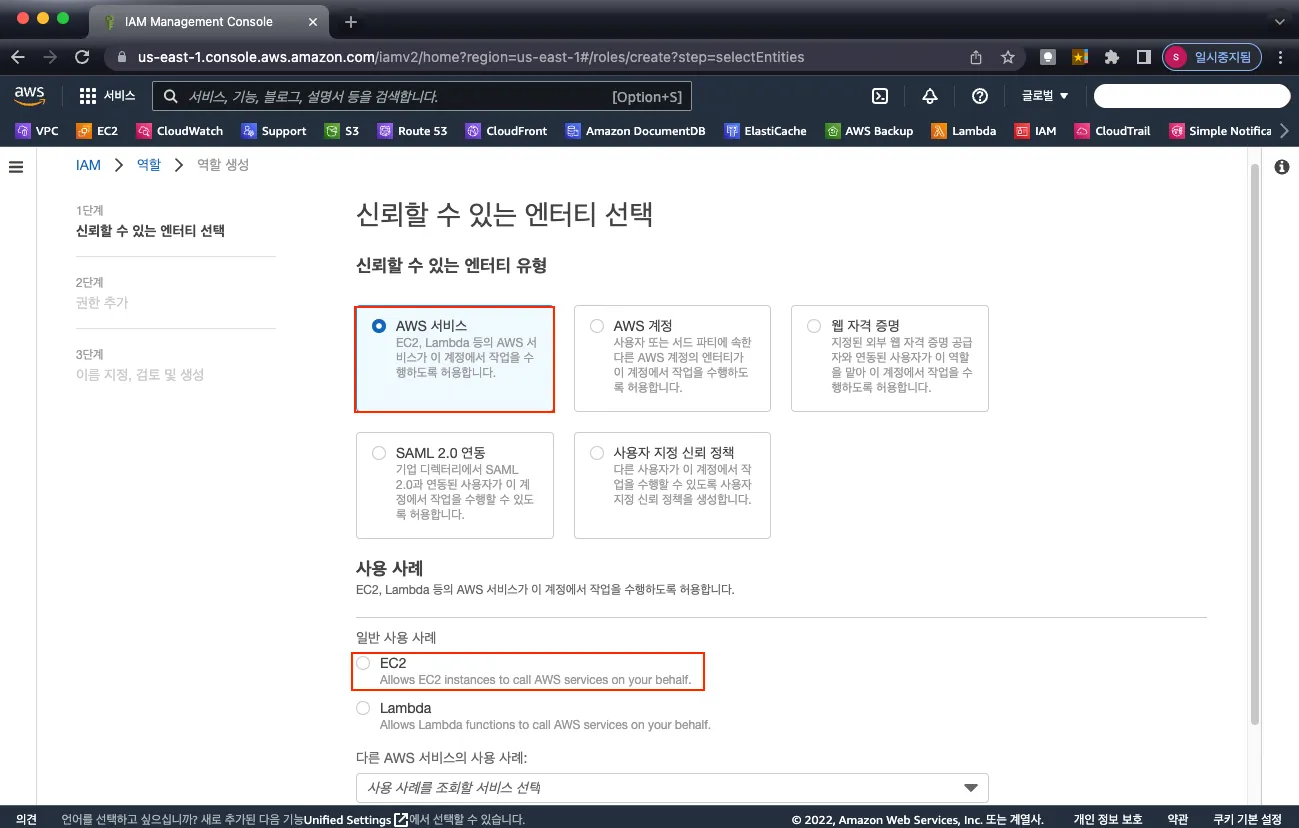1299x828 pixels.
Task: Open the Amazon DocumentDB favorite shortcut
Action: coord(635,131)
